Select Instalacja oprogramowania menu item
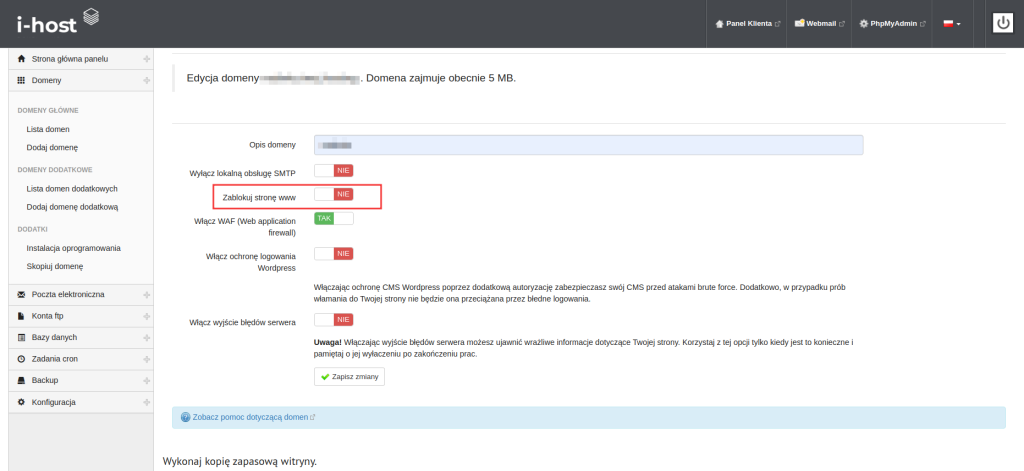This screenshot has height=471, width=1024. click(x=73, y=247)
